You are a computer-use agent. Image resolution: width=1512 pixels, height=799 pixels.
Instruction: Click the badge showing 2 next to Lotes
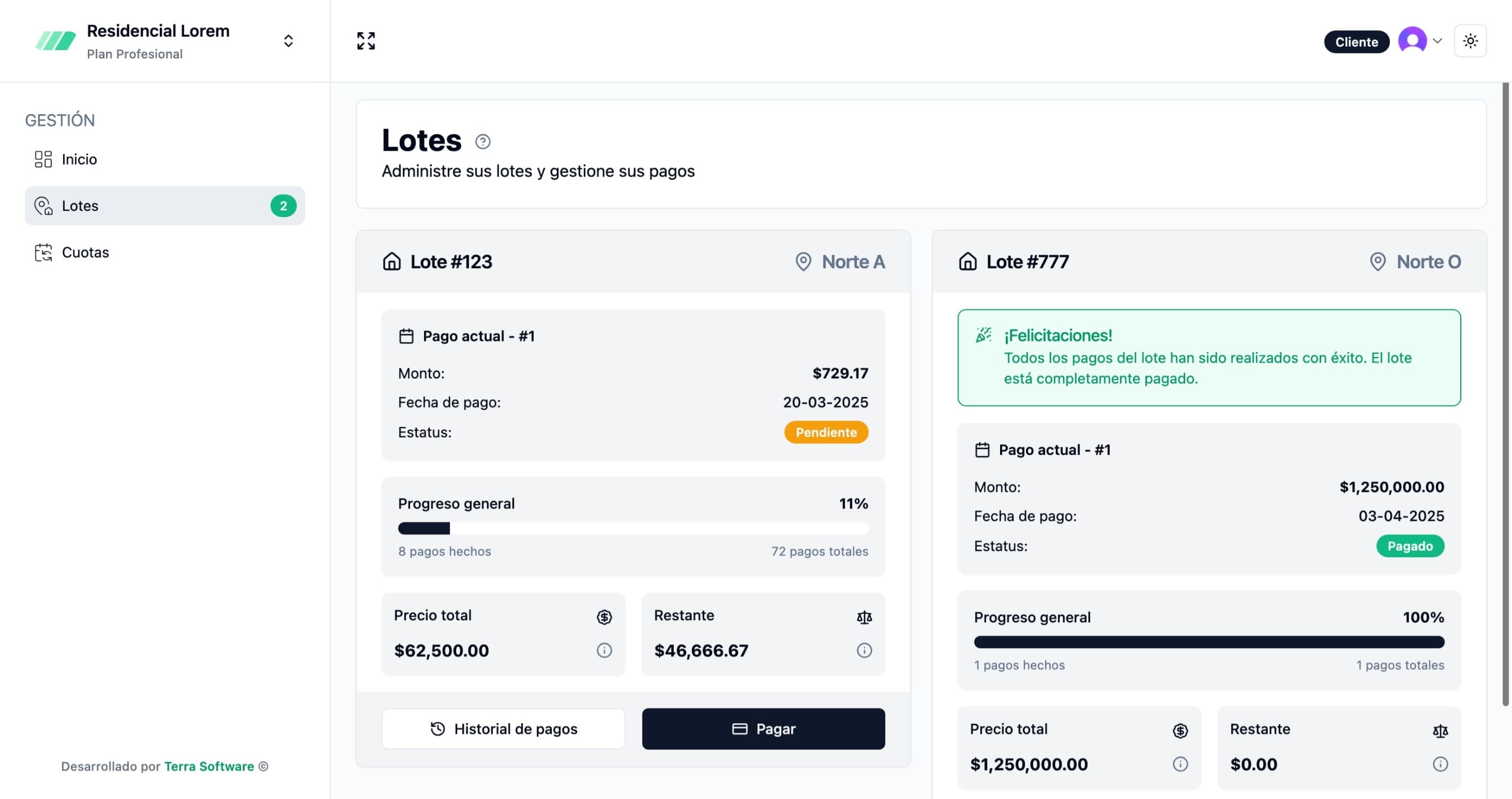pos(284,205)
